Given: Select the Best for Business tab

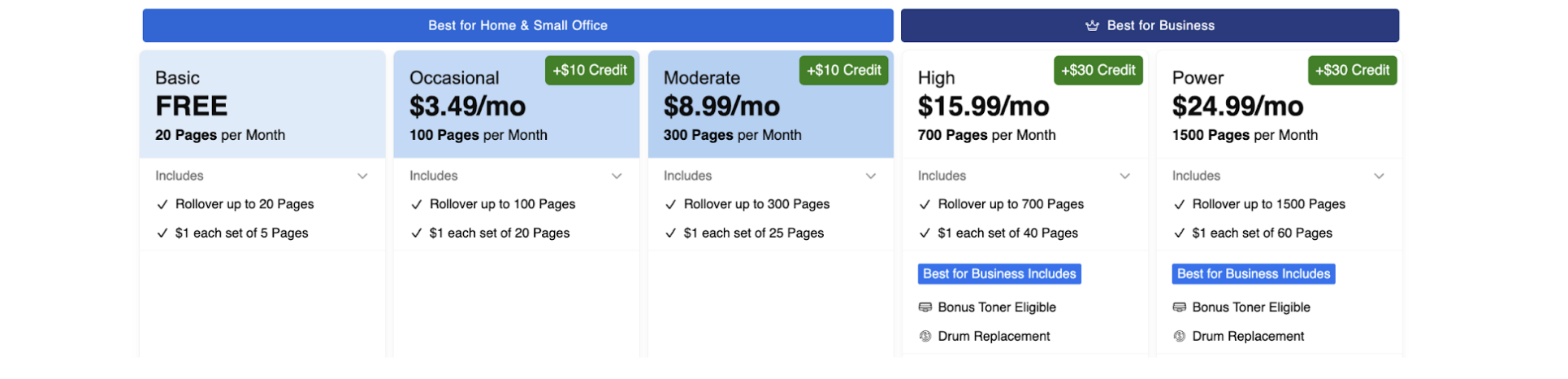Looking at the screenshot, I should tap(1150, 25).
